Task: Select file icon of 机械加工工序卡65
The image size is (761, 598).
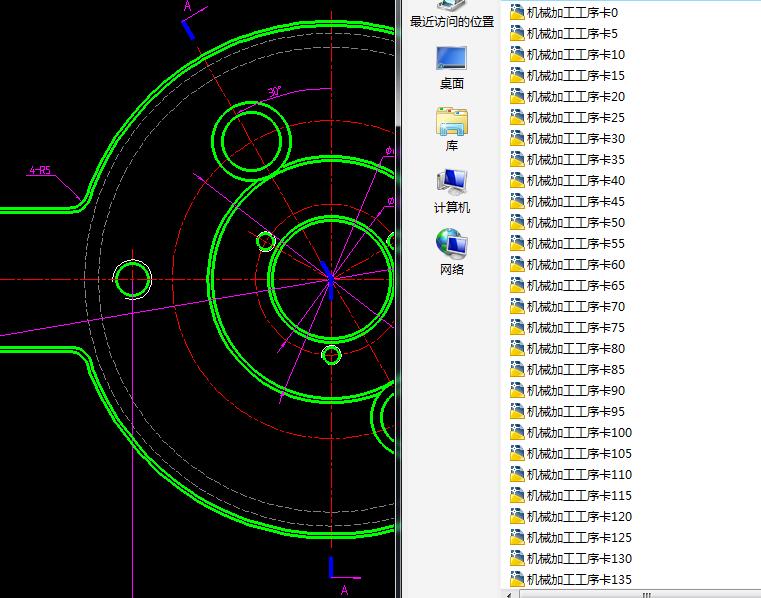Action: [x=517, y=285]
